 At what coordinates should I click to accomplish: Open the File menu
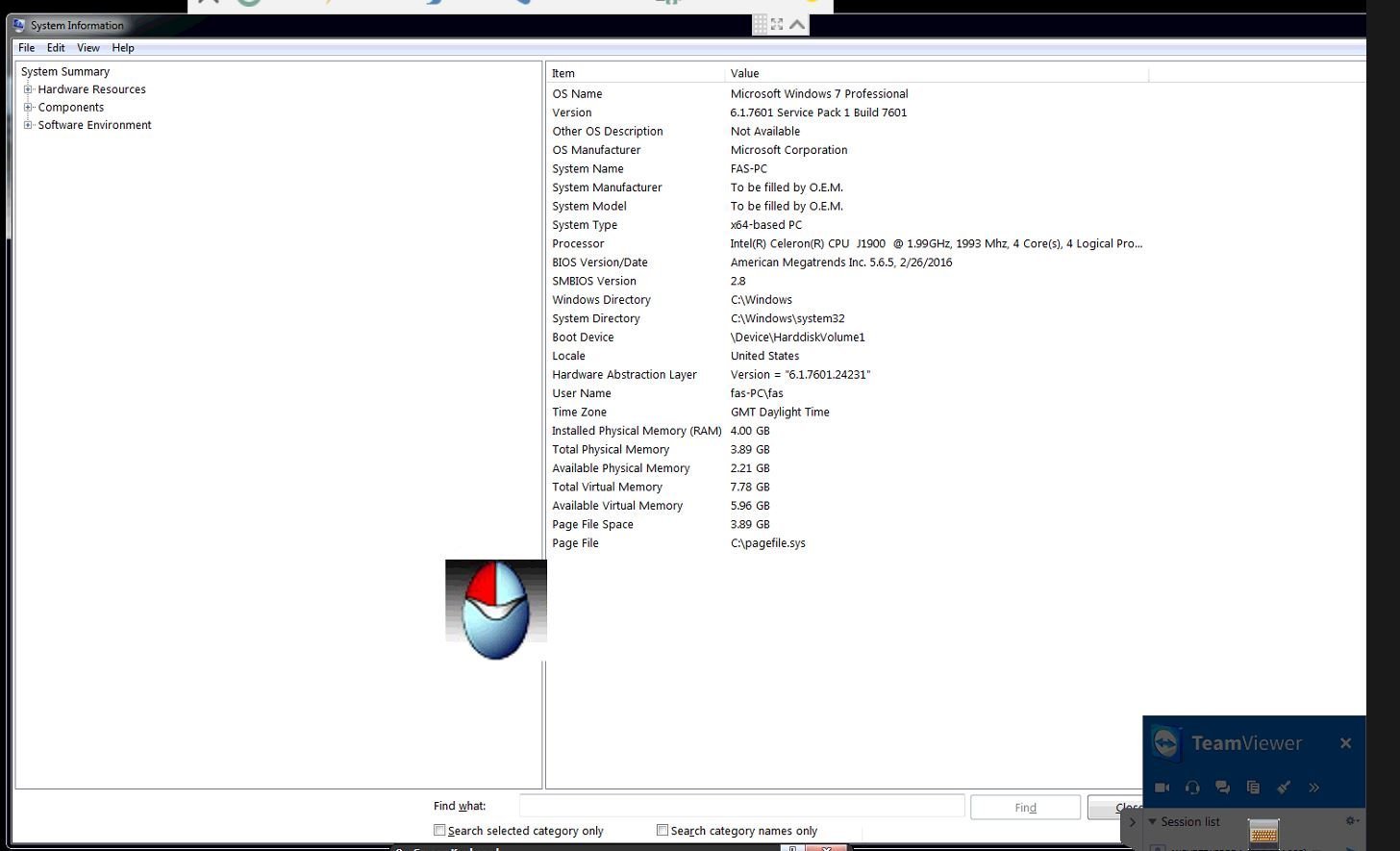click(27, 47)
